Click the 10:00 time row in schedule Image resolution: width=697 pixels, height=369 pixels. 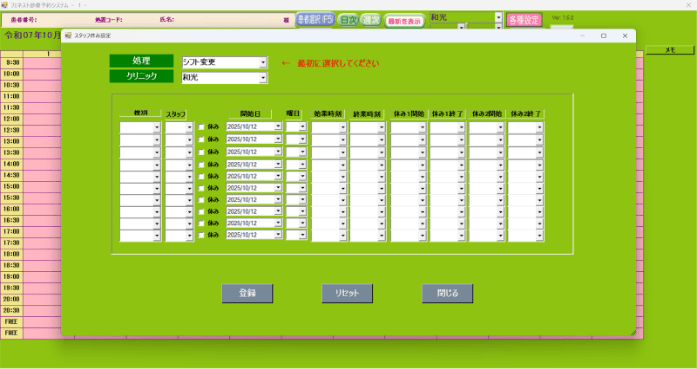(12, 74)
